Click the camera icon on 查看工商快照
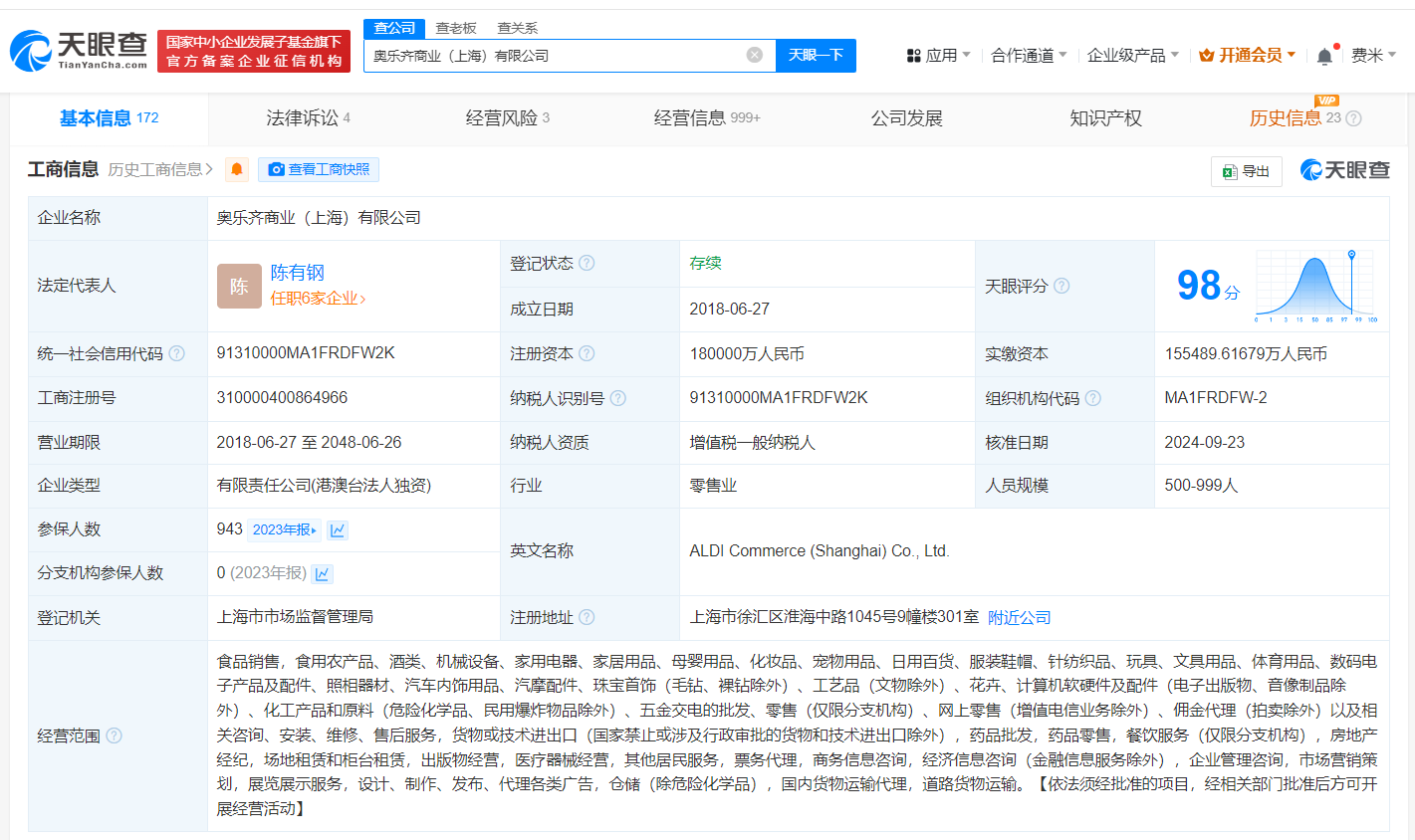Image resolution: width=1415 pixels, height=840 pixels. click(276, 169)
